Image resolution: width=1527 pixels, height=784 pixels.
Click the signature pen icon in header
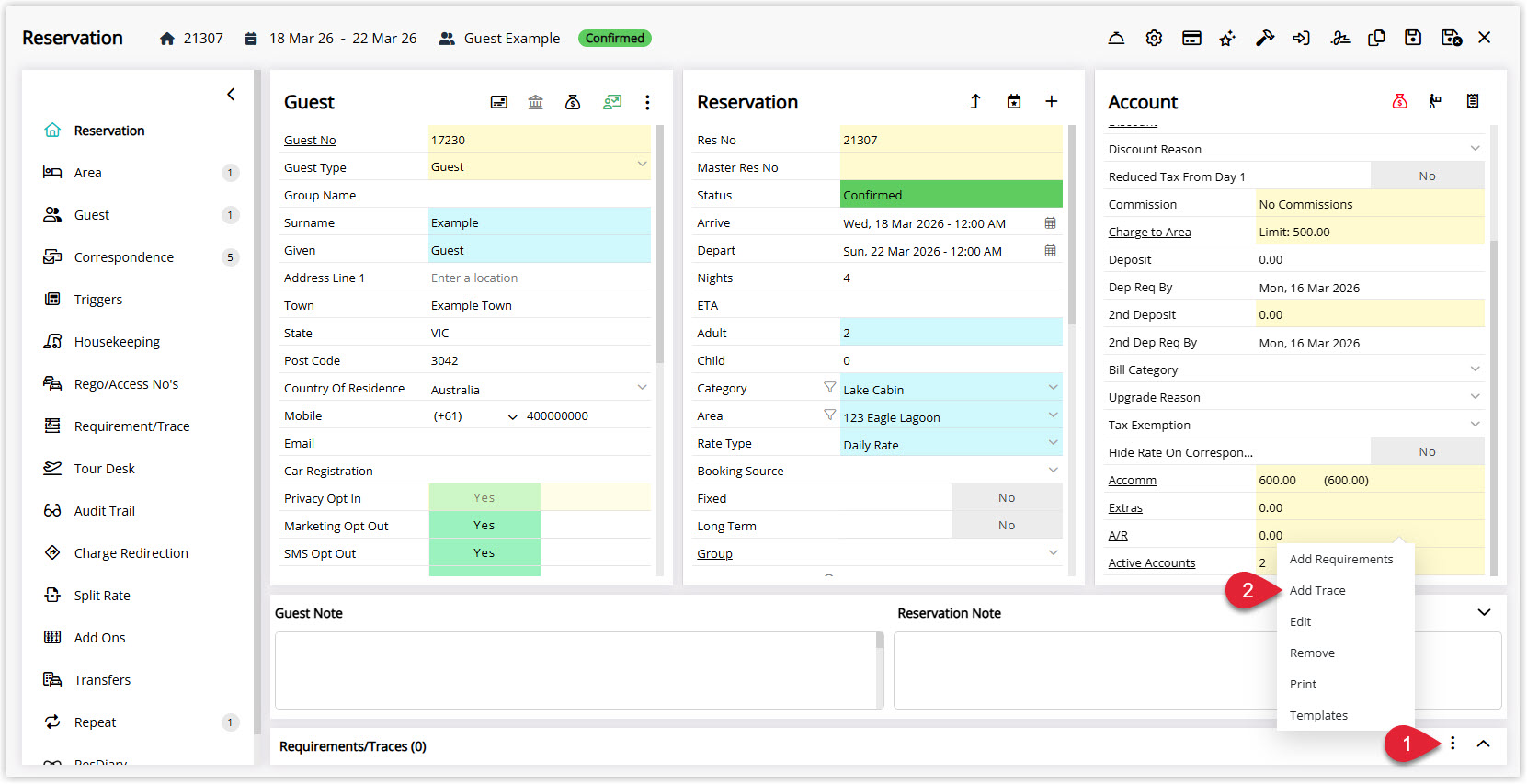click(1340, 38)
